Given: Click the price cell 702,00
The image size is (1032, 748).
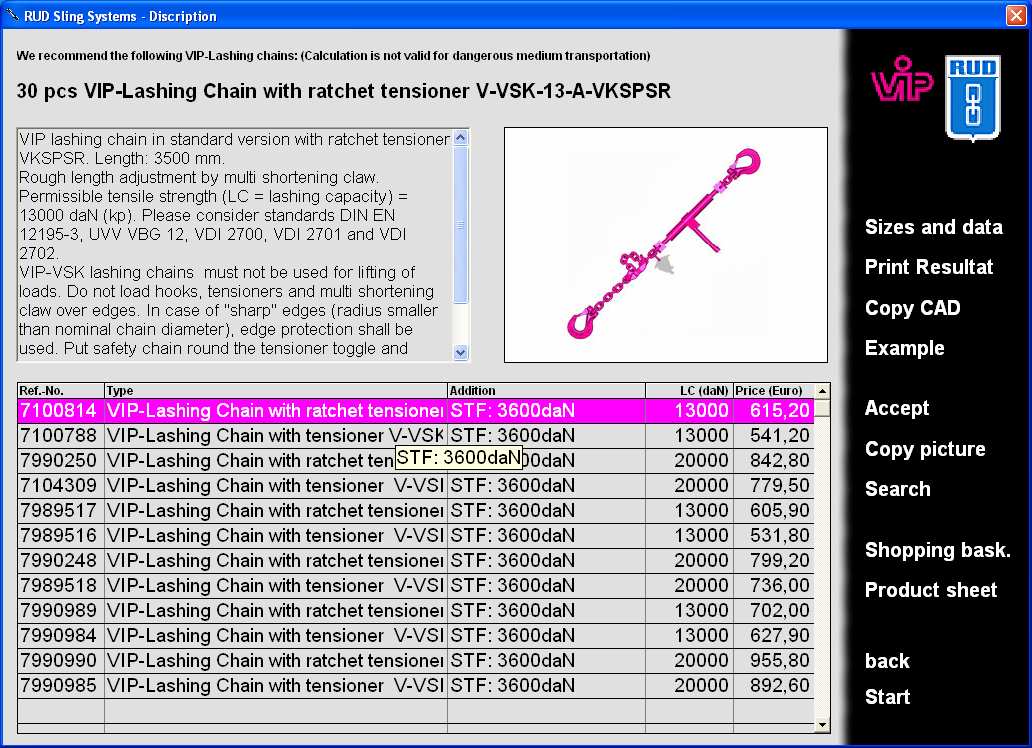Looking at the screenshot, I should point(773,611).
